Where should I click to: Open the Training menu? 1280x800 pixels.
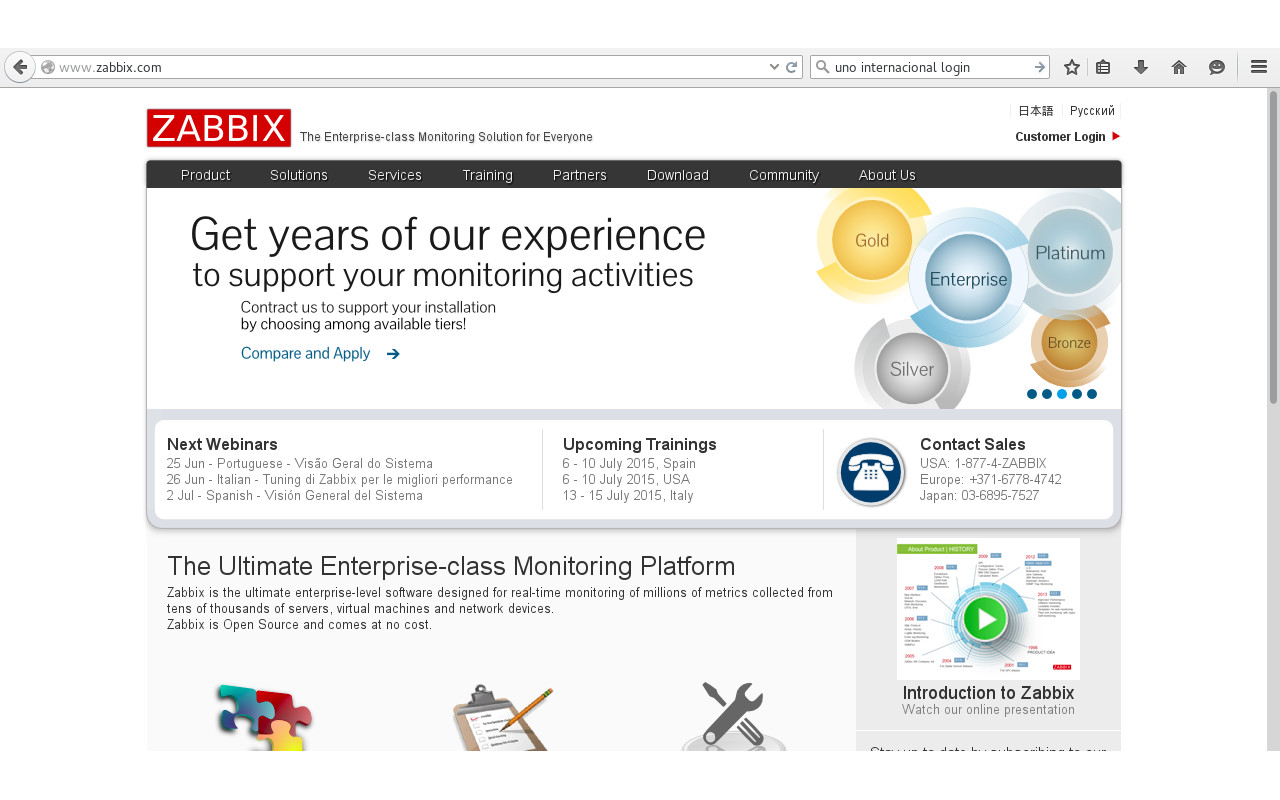(x=487, y=175)
